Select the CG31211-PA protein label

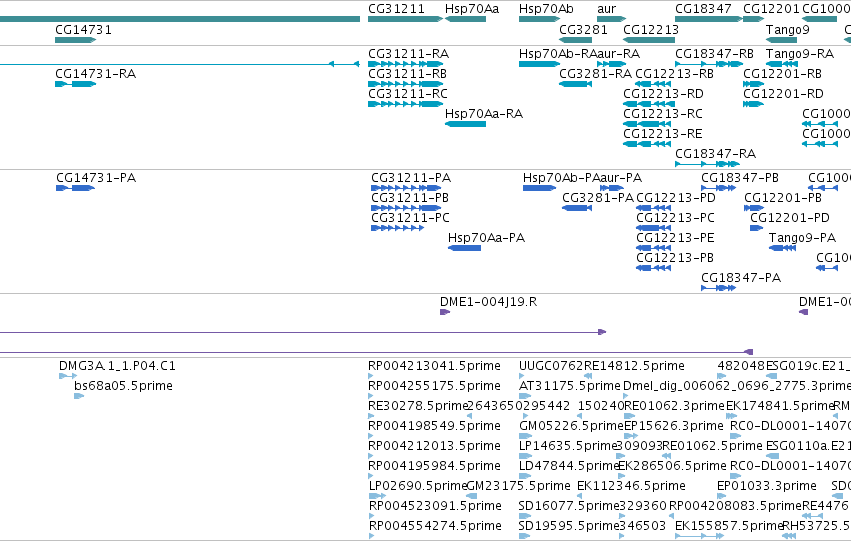point(411,178)
